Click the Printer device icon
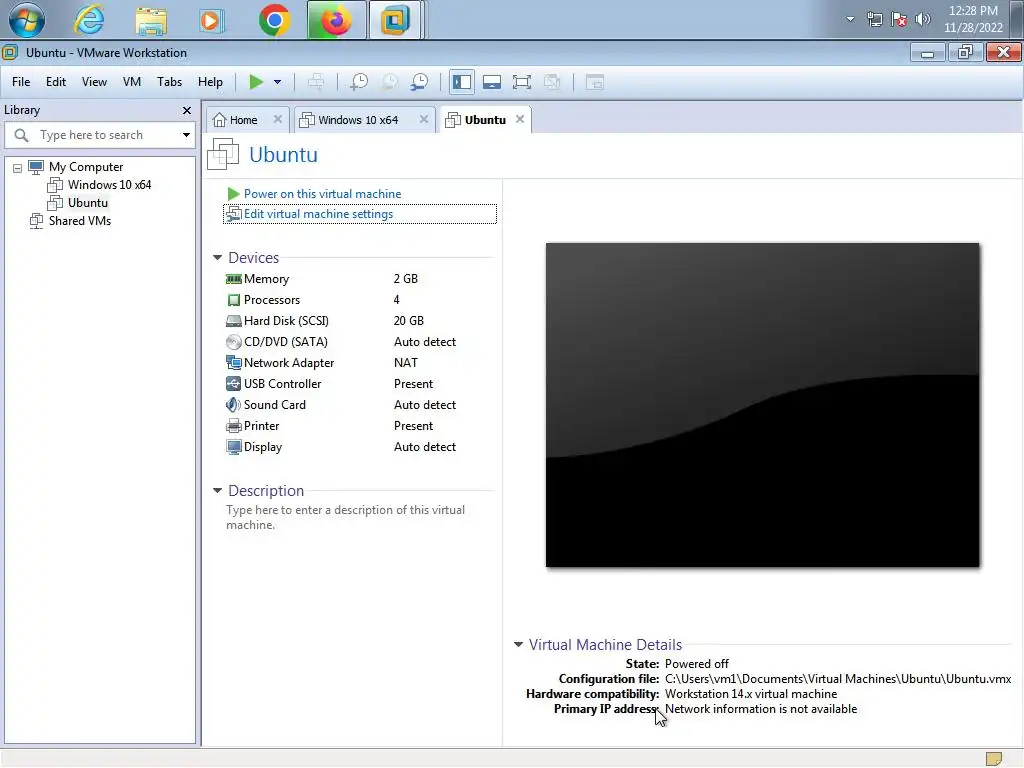 pos(233,426)
